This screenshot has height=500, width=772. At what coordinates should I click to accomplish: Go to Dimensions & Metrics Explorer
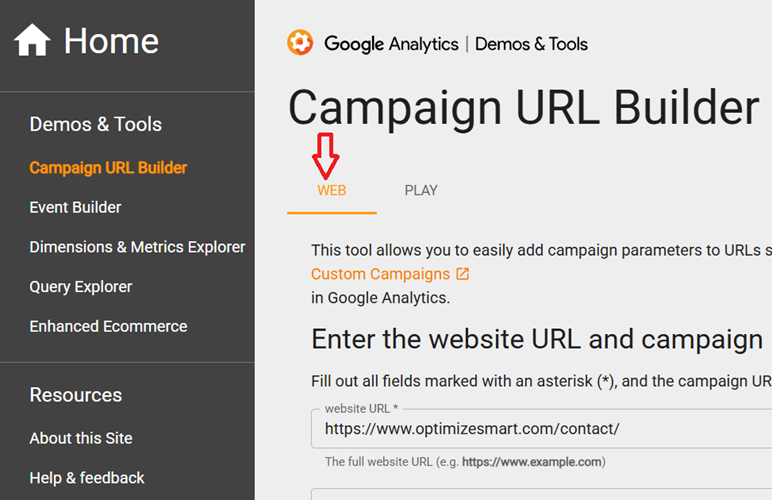point(137,247)
